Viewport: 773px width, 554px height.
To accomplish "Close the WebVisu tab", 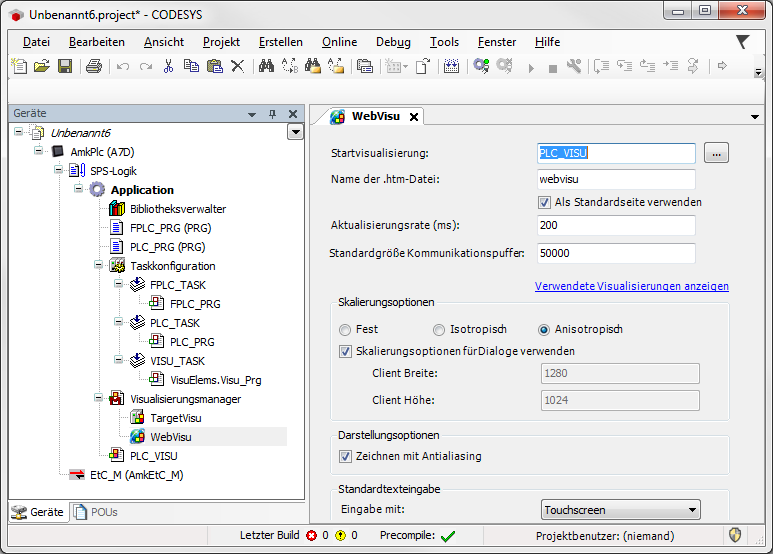I will pos(414,117).
